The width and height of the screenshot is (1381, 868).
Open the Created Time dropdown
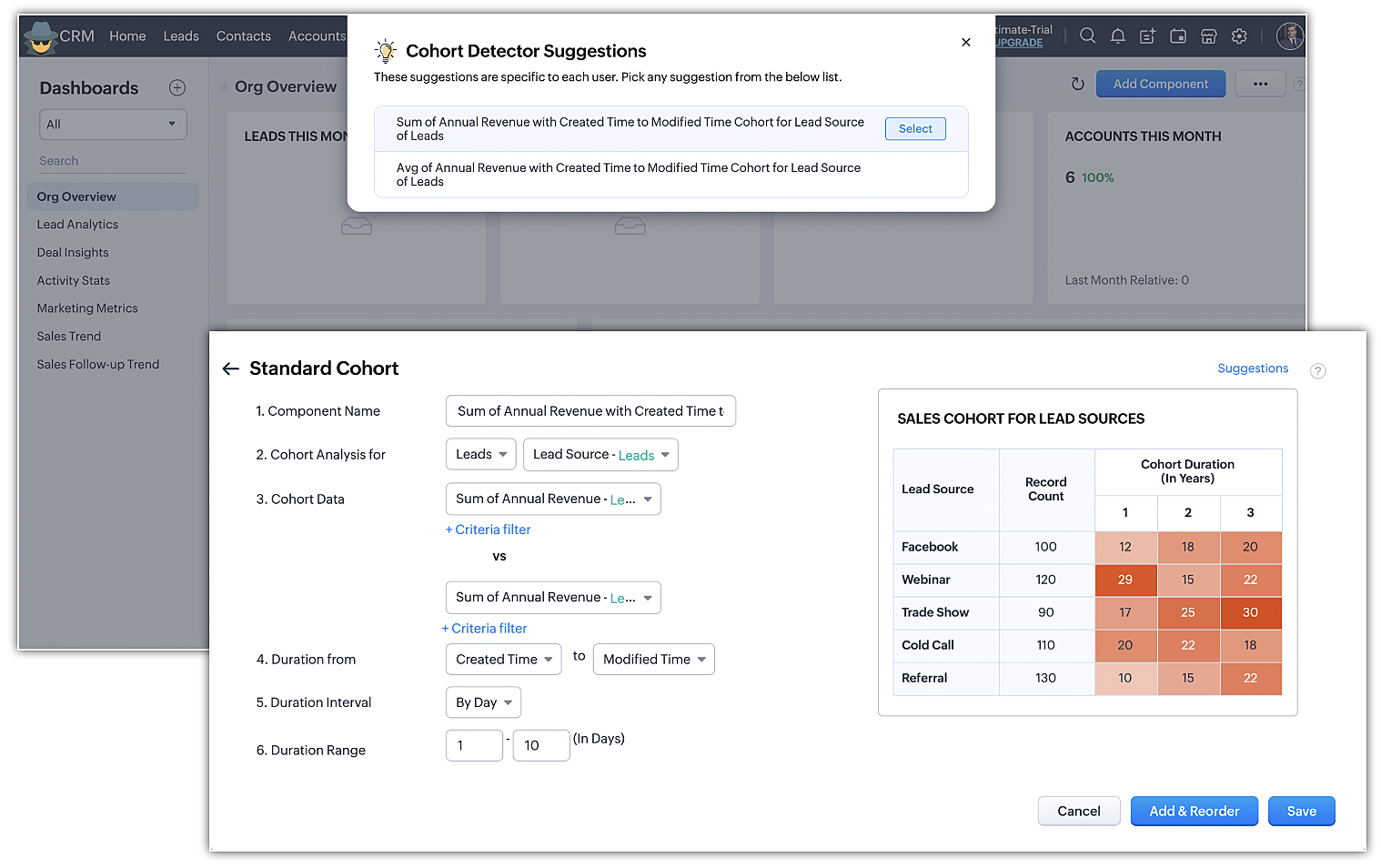click(x=503, y=660)
